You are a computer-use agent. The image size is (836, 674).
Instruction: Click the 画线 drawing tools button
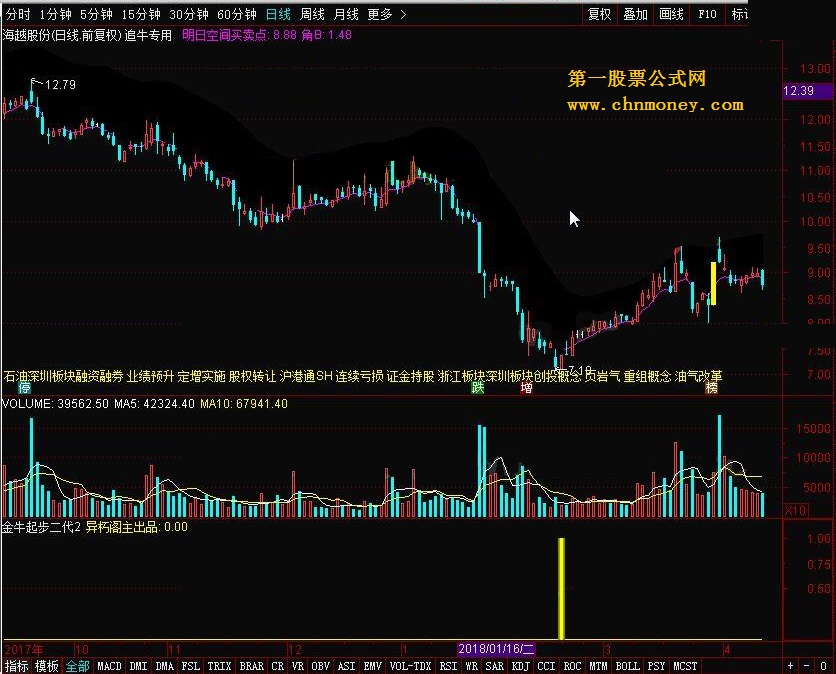[x=671, y=14]
